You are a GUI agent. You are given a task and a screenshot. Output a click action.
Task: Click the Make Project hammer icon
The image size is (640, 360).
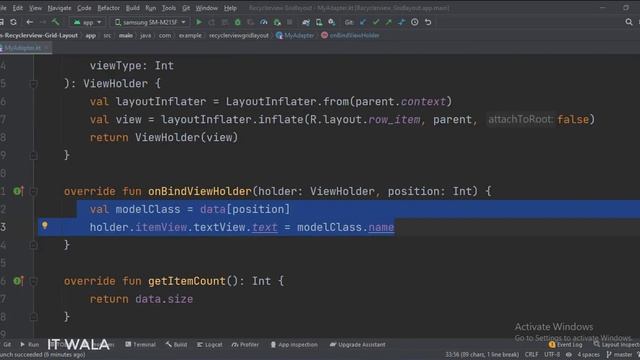click(56, 22)
